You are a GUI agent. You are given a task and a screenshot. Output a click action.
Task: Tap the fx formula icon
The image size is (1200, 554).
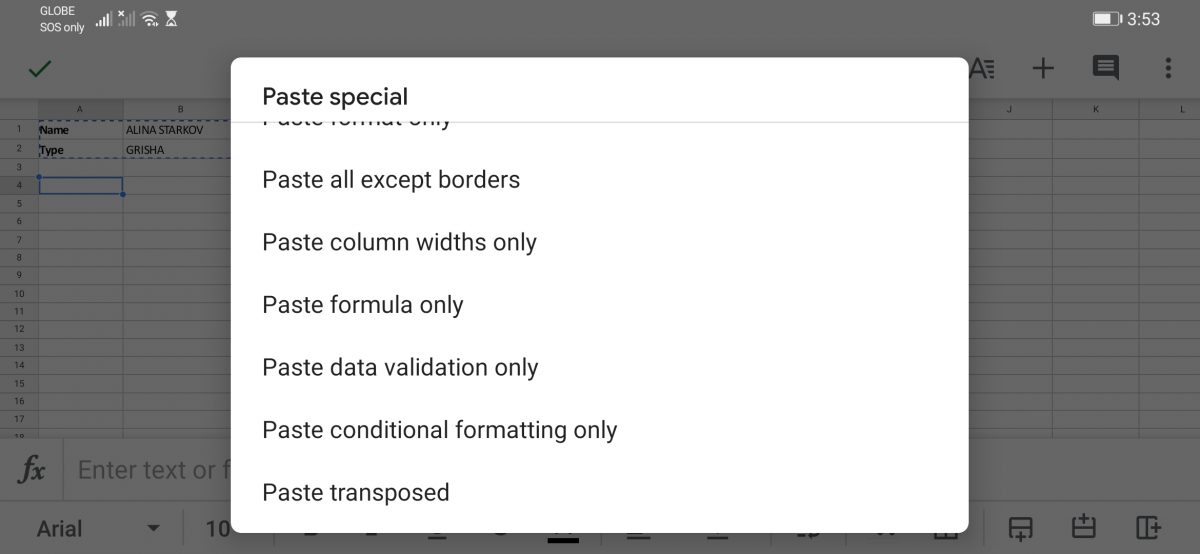(x=33, y=470)
